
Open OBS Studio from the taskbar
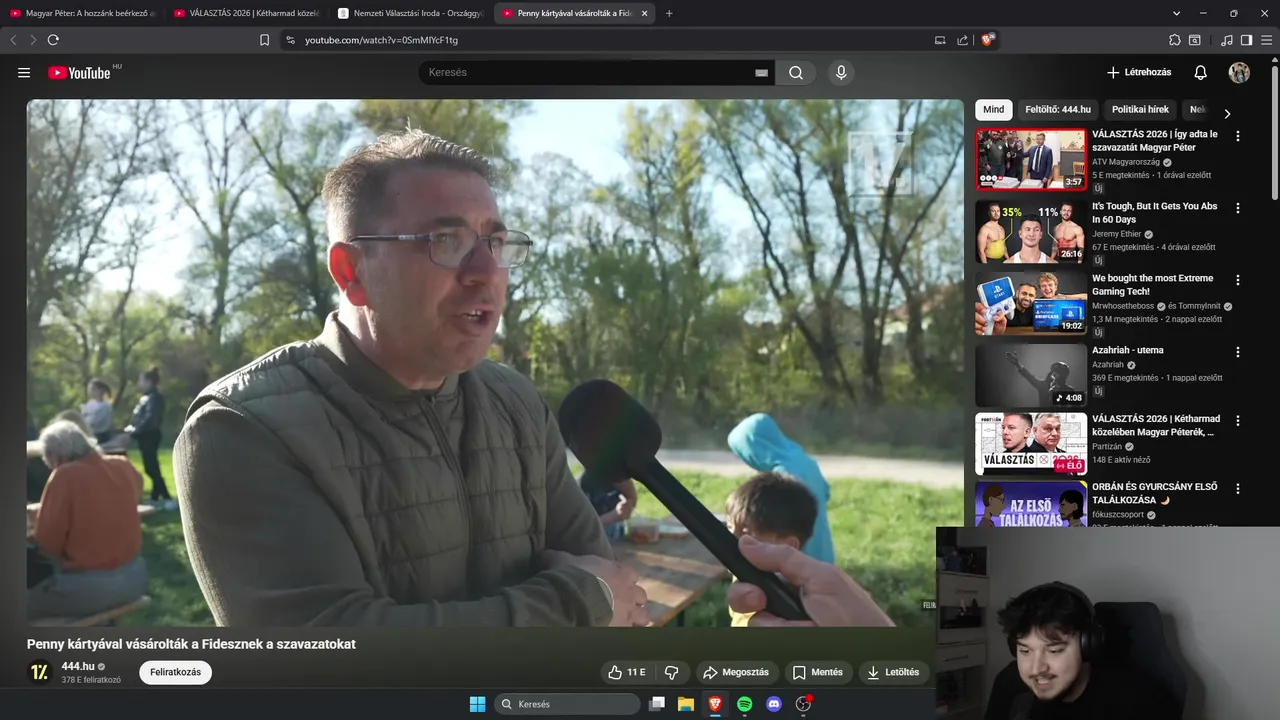(803, 704)
